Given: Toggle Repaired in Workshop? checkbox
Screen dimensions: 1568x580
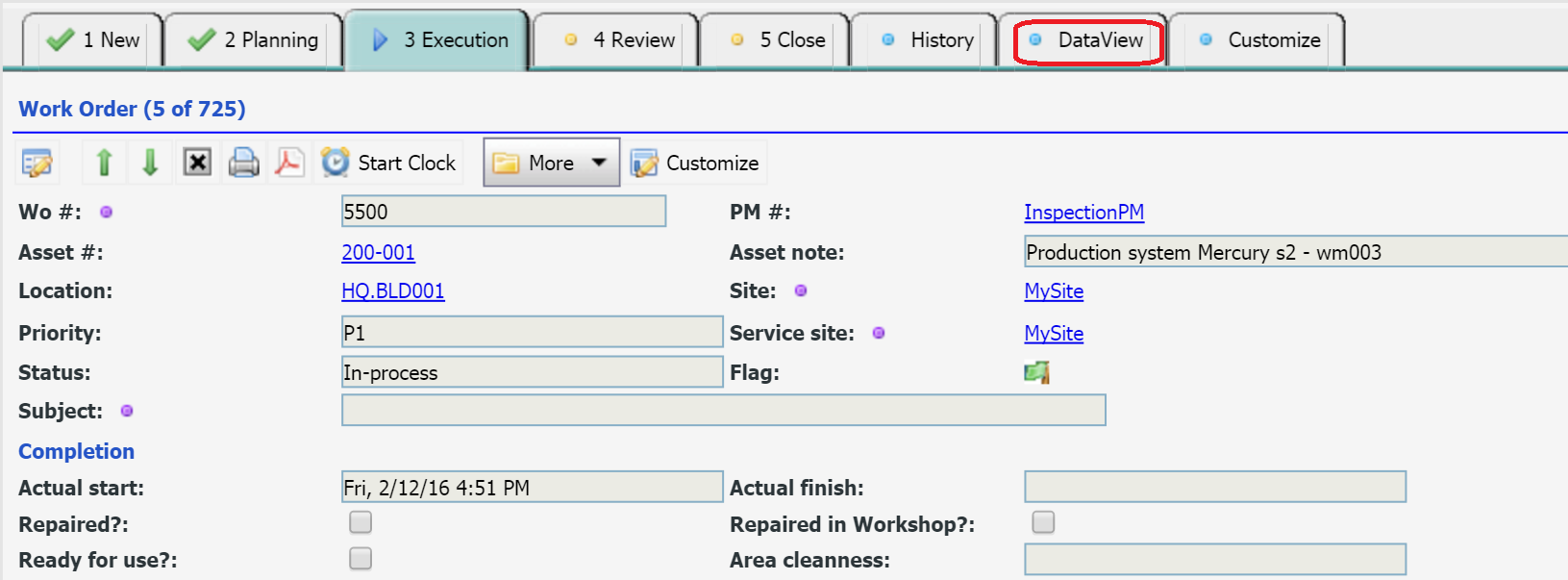Looking at the screenshot, I should (x=1043, y=522).
